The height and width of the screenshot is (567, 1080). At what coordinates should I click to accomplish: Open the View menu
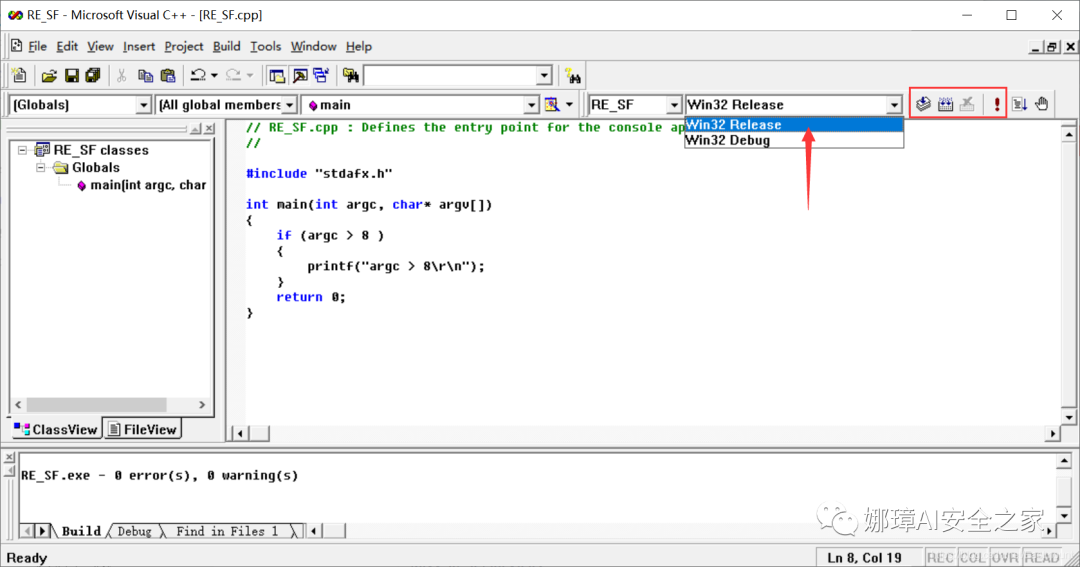click(x=100, y=46)
